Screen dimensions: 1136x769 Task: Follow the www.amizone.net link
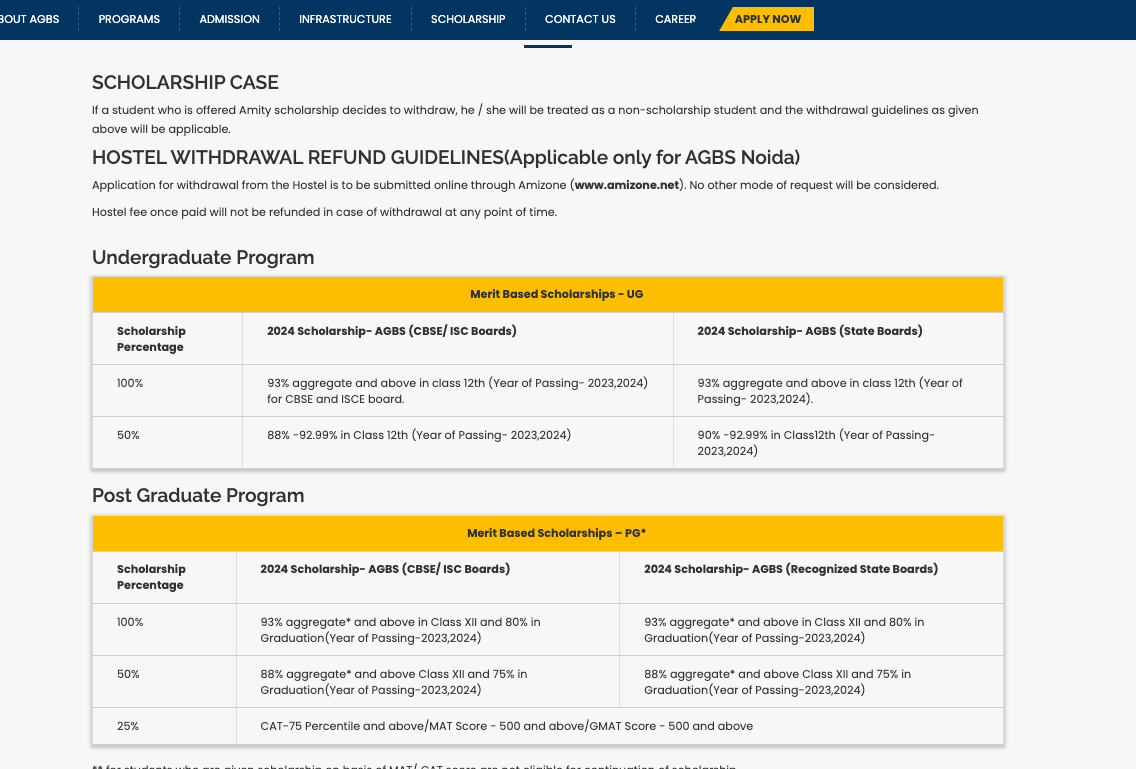[x=627, y=185]
